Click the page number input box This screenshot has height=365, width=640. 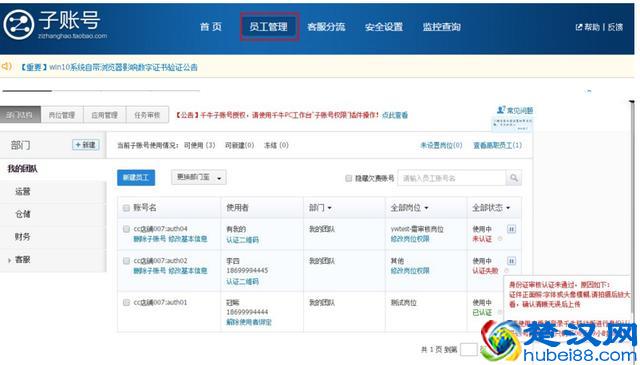469,349
